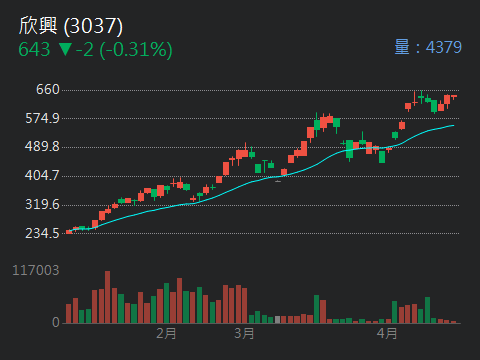The image size is (480, 360).
Task: Click the stock title 欣興 (3037)
Action: [x=71, y=26]
